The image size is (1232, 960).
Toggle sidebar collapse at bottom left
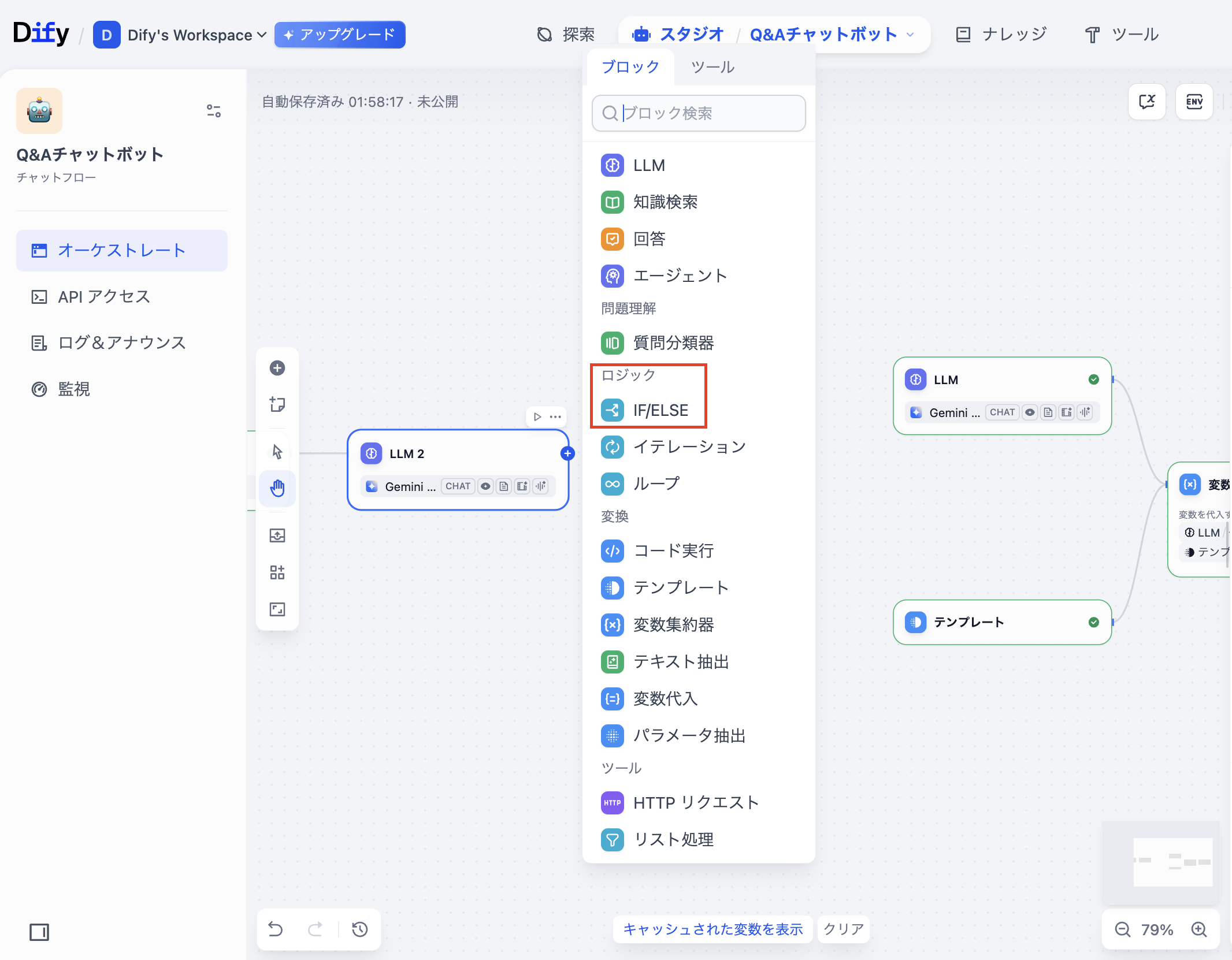coord(39,932)
